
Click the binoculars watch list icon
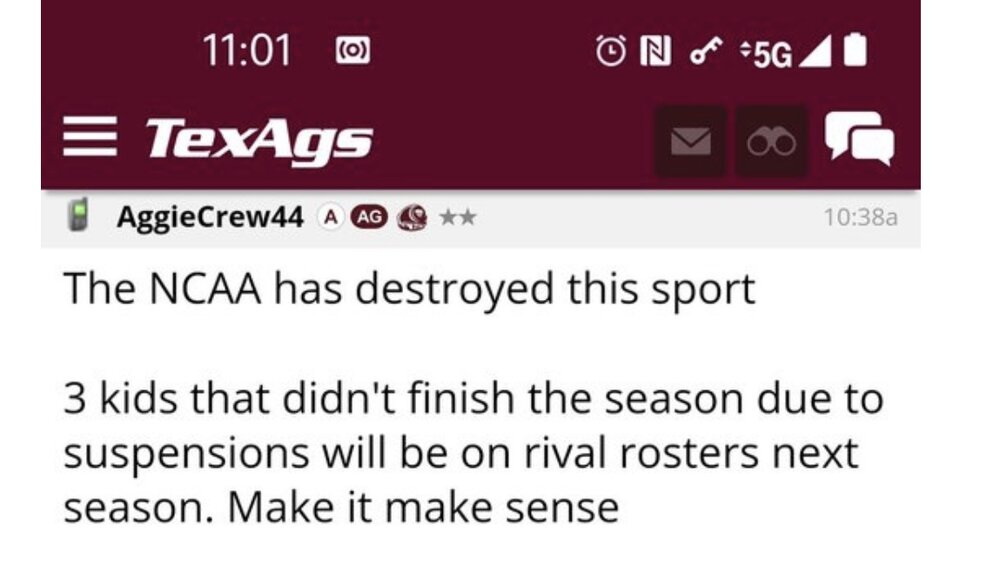[771, 142]
